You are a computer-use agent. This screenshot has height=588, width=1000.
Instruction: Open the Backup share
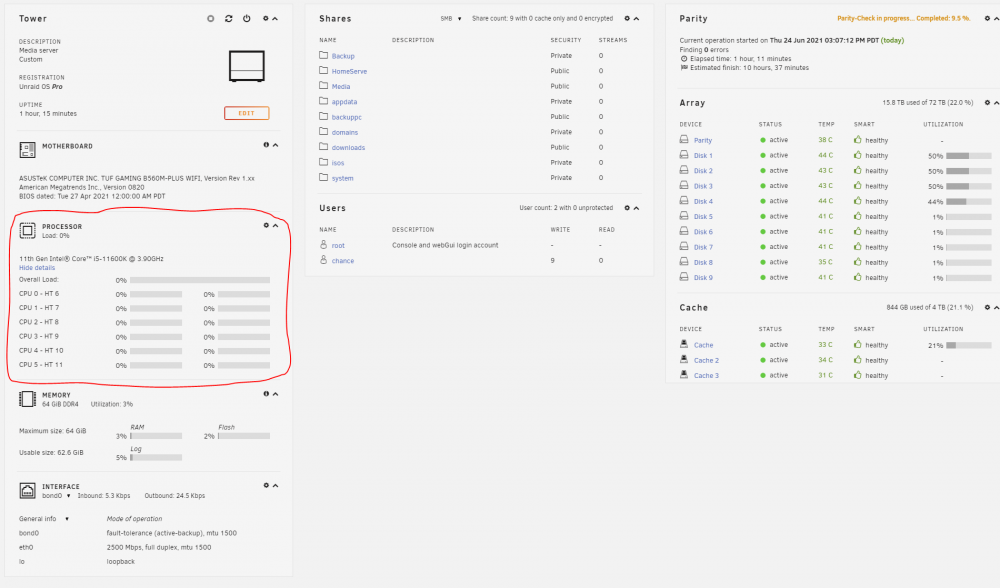tap(343, 56)
